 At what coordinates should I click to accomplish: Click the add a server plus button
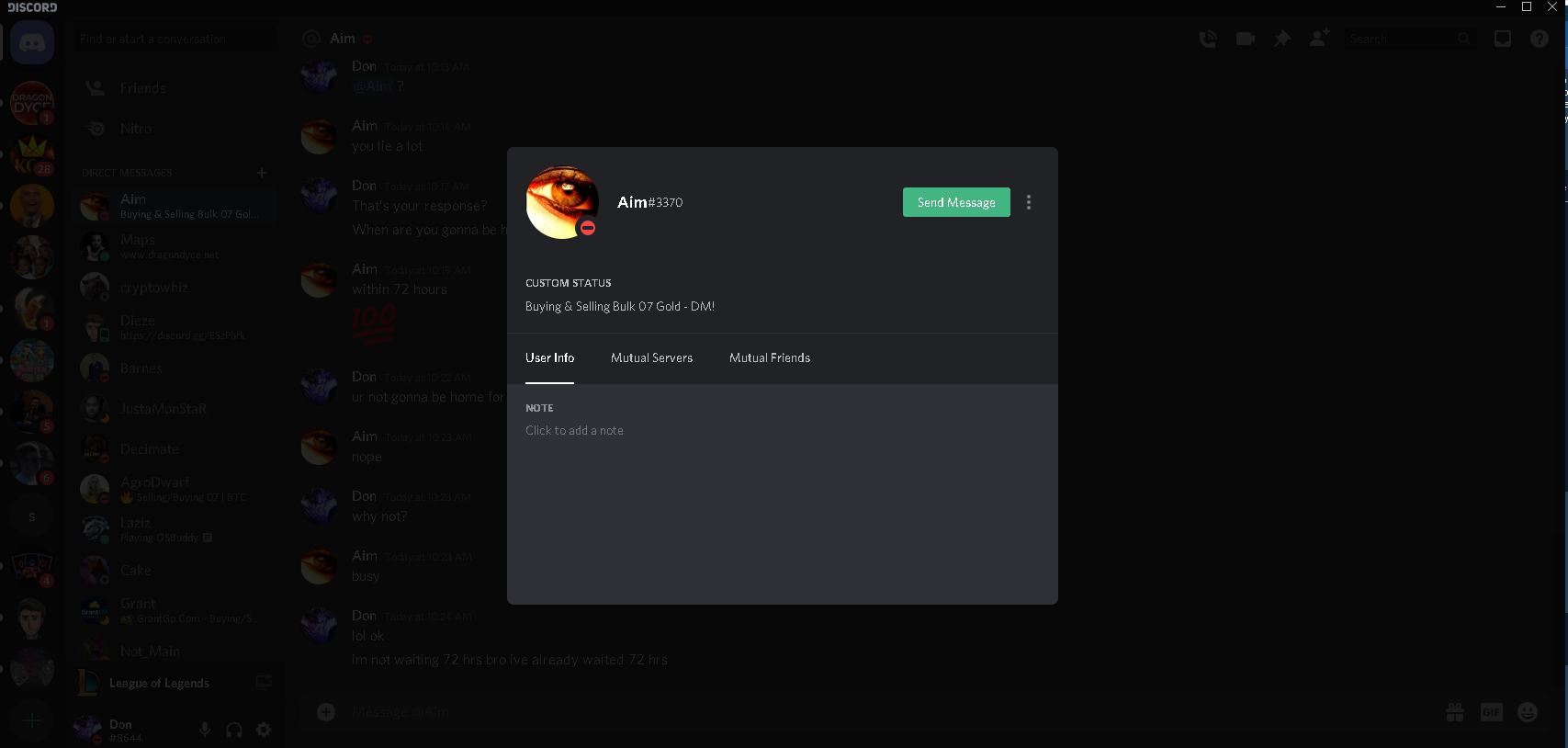click(32, 720)
